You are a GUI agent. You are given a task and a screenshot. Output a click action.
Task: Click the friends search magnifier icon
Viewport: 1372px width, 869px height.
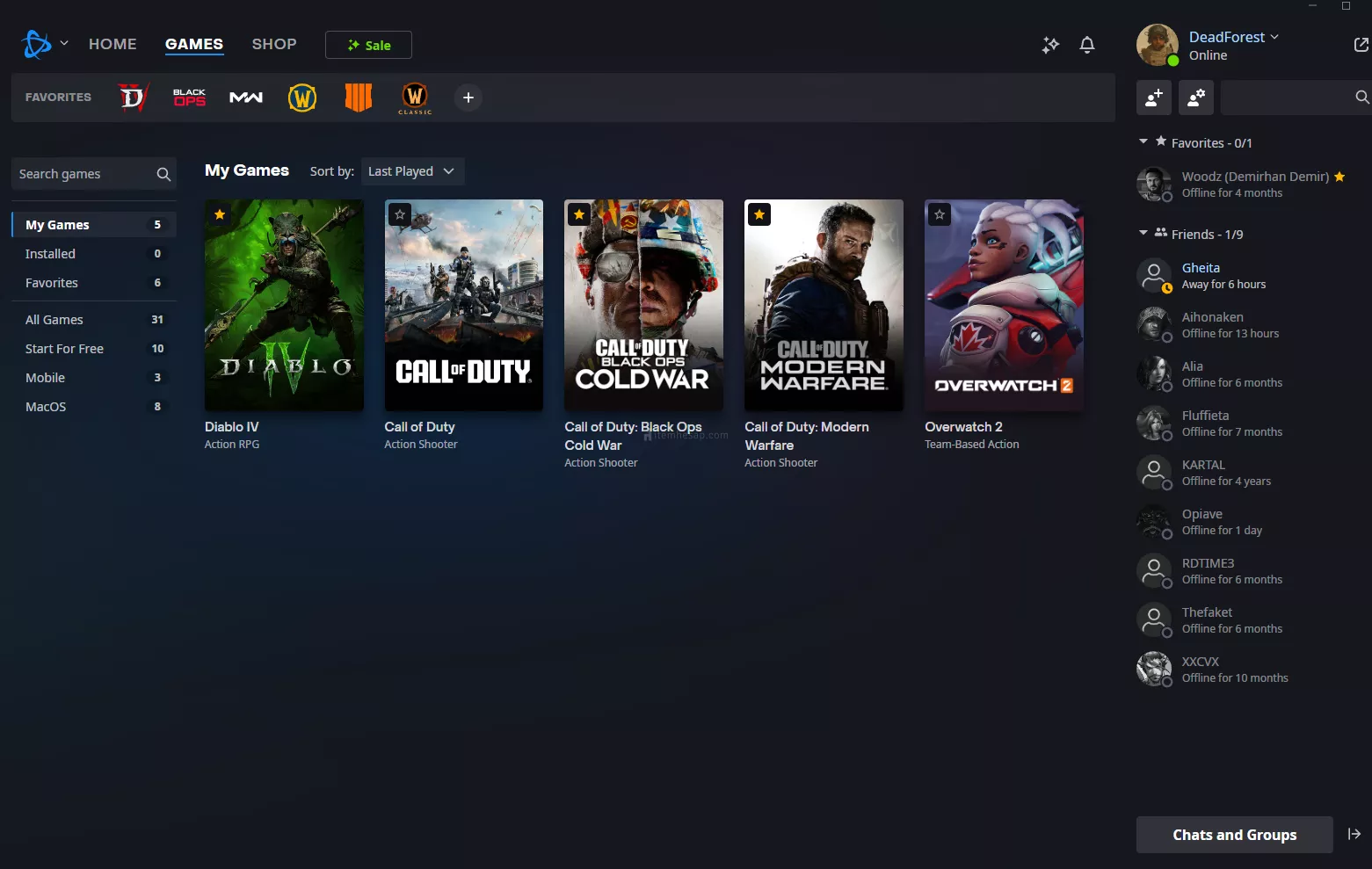pyautogui.click(x=1361, y=98)
